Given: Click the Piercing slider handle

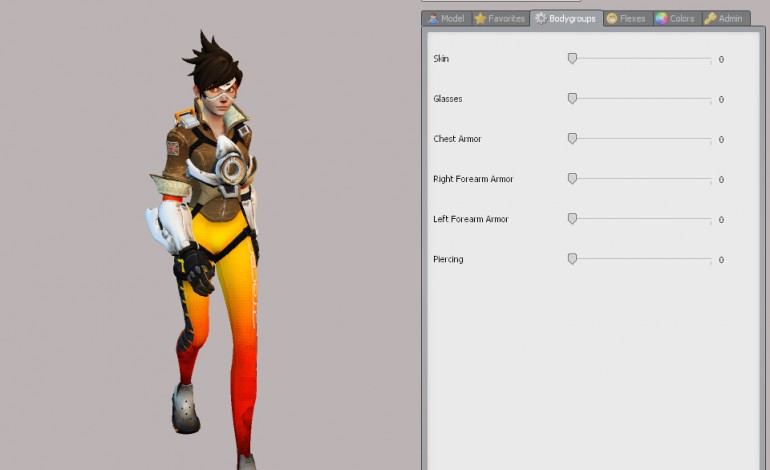Looking at the screenshot, I should click(x=572, y=259).
